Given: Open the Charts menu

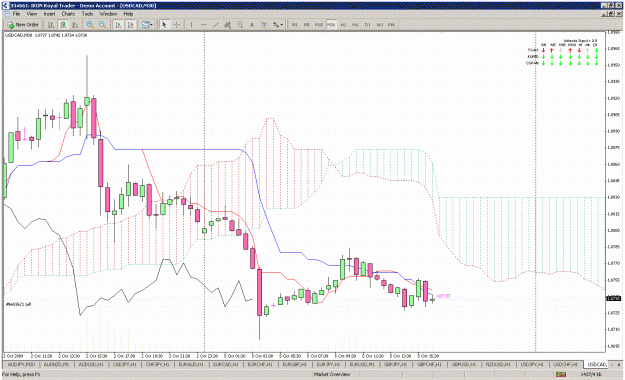Looking at the screenshot, I should point(68,14).
